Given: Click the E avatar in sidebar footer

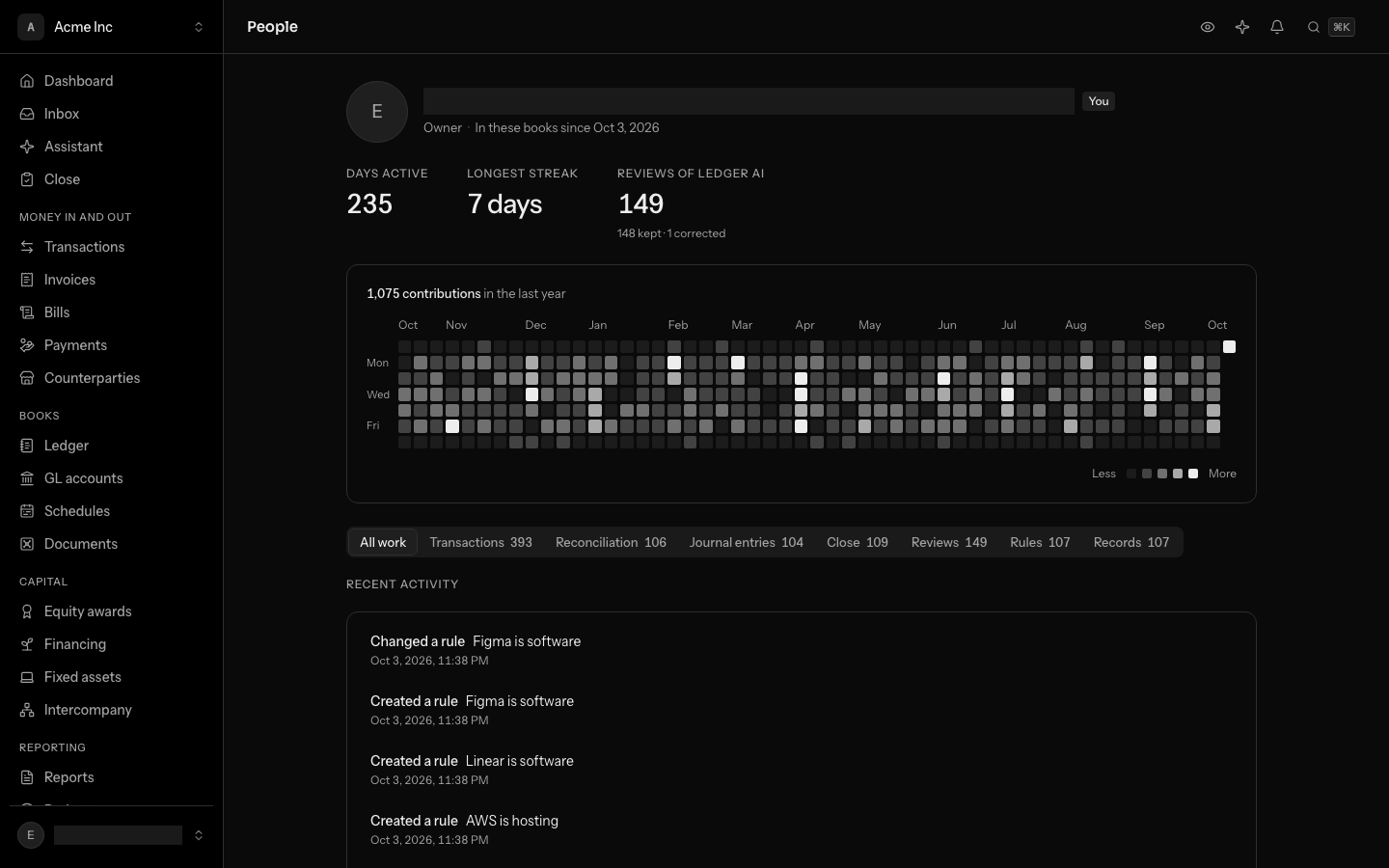Looking at the screenshot, I should [31, 835].
